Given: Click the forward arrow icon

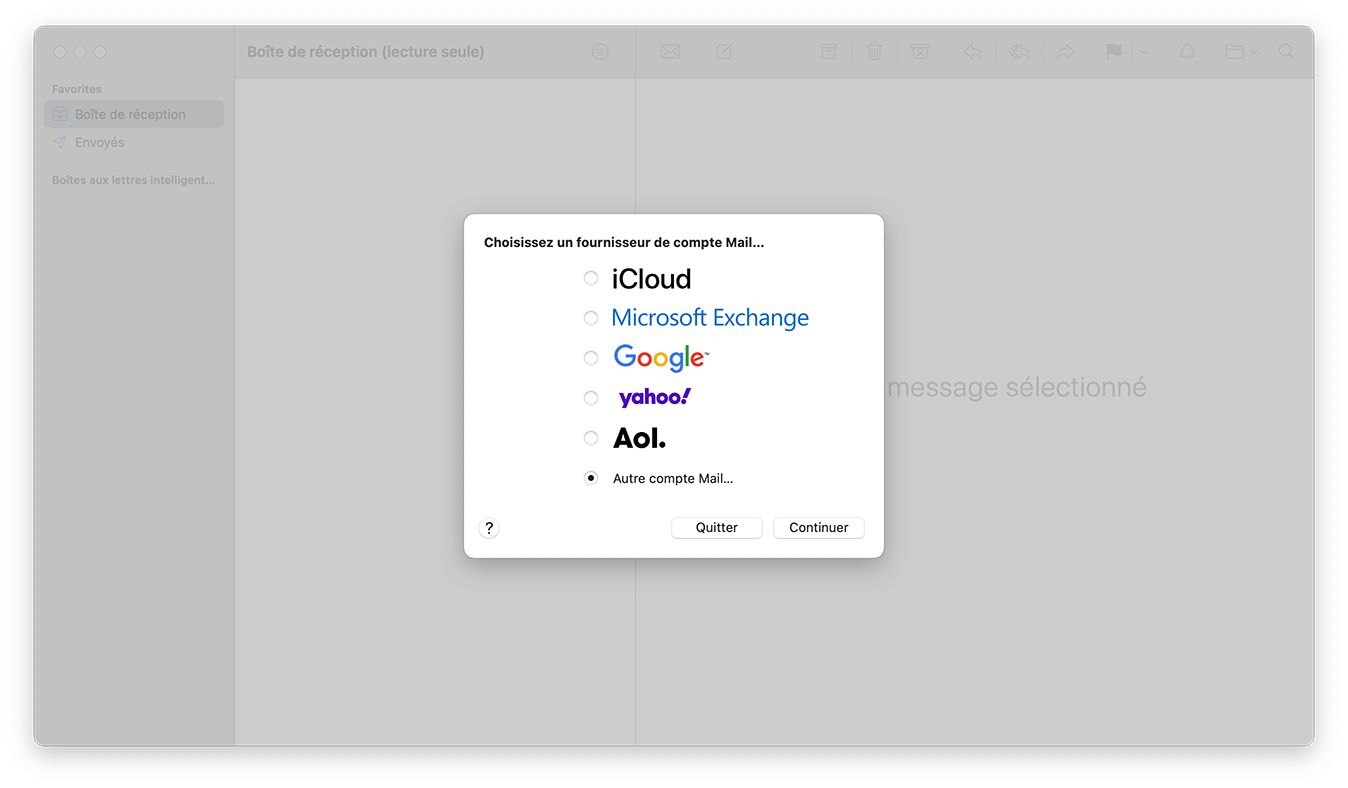Looking at the screenshot, I should point(1065,52).
